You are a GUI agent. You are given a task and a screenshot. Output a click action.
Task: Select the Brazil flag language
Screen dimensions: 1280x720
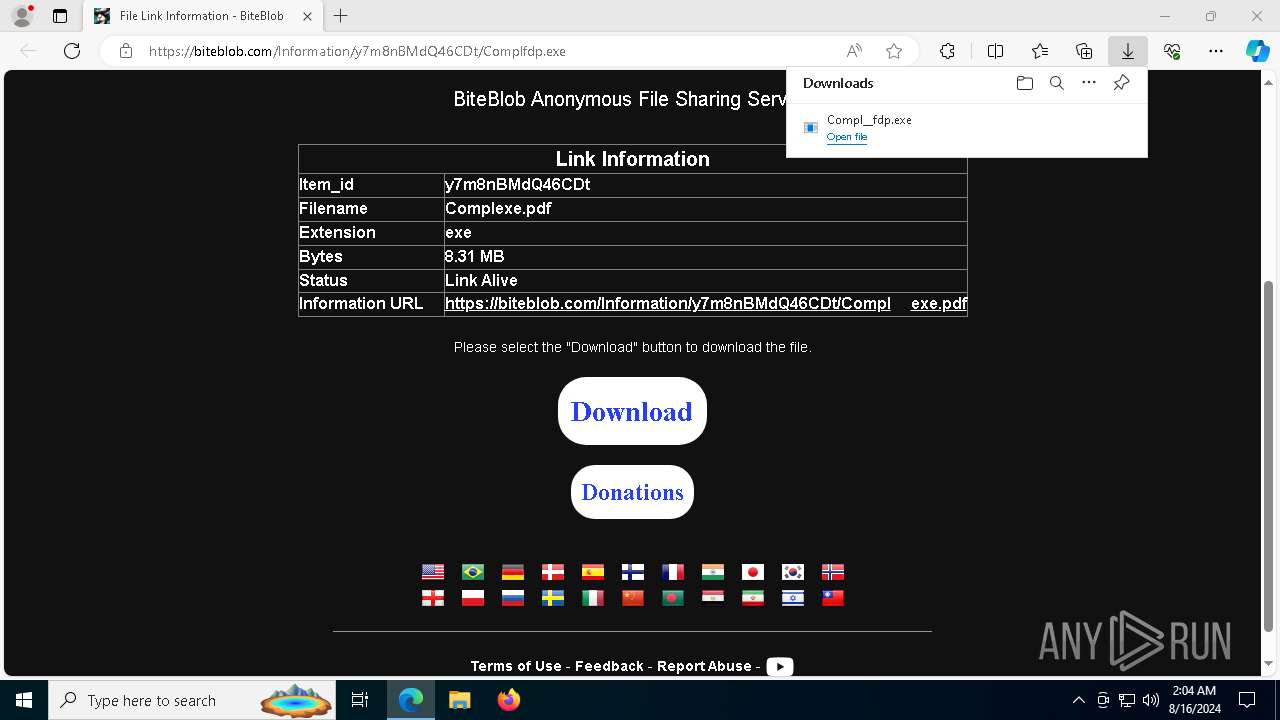473,572
